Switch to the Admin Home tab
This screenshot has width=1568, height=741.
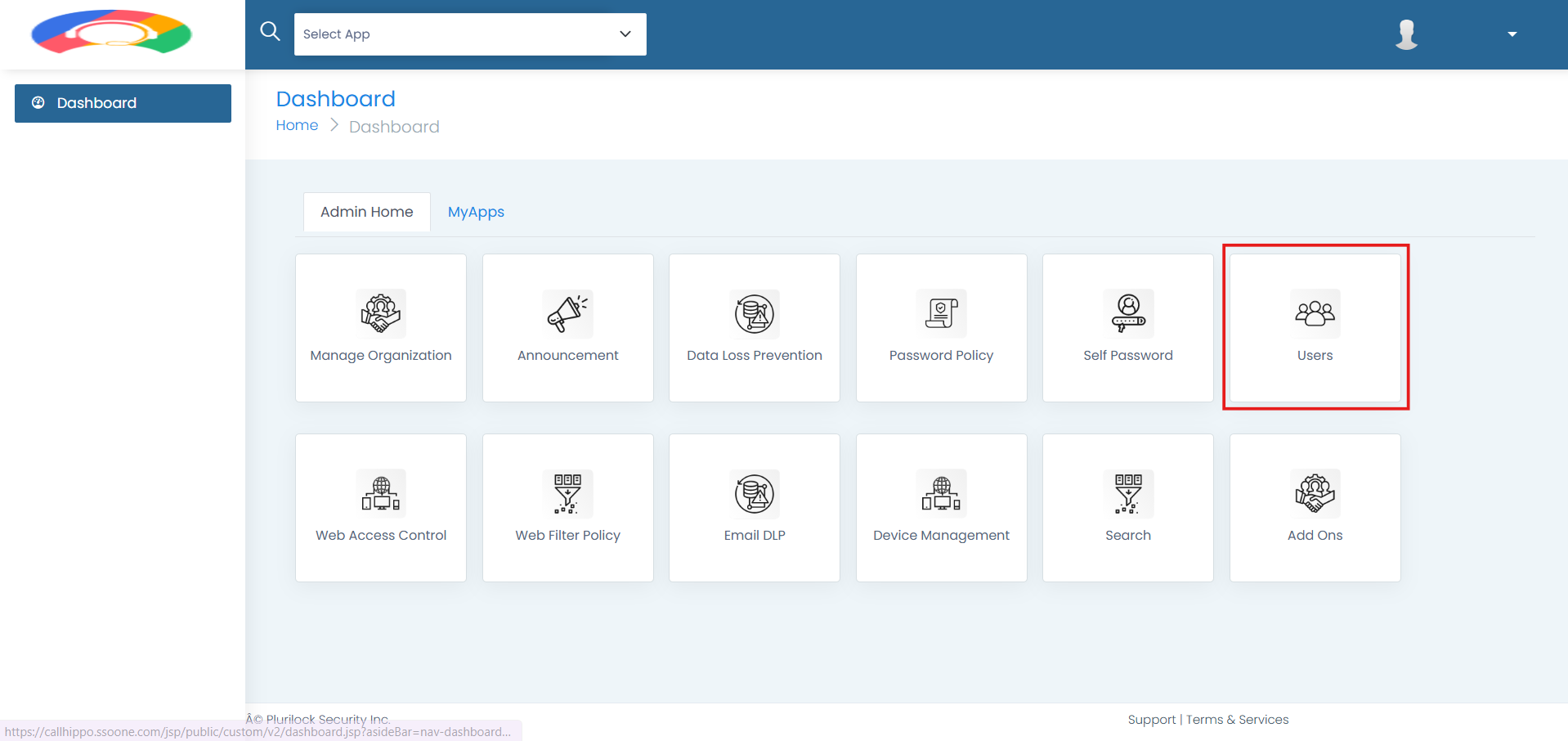tap(367, 212)
